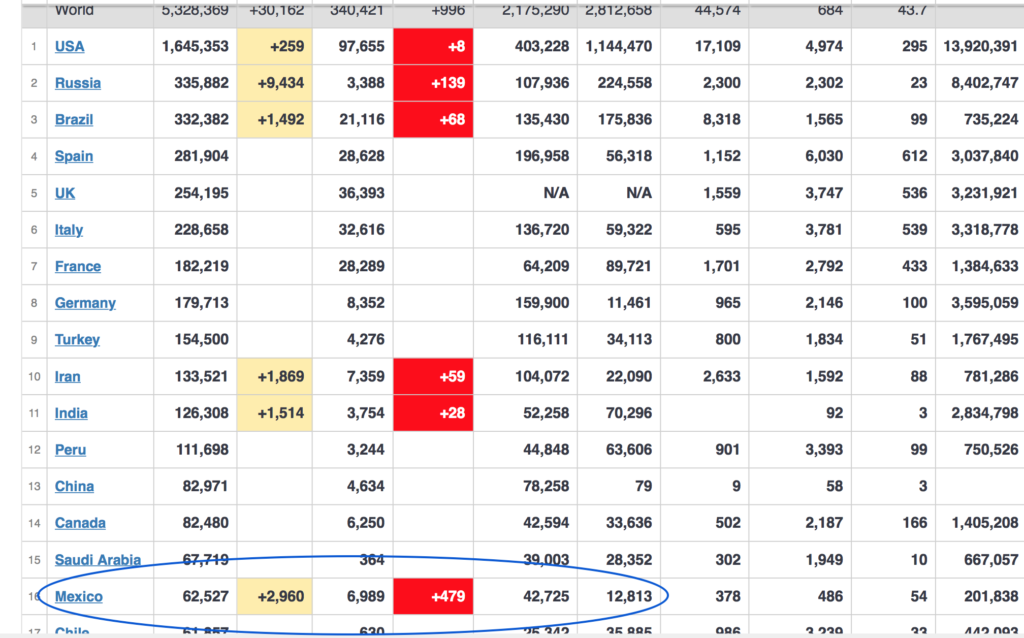Go to the Canada link
The width and height of the screenshot is (1024, 638).
[80, 523]
